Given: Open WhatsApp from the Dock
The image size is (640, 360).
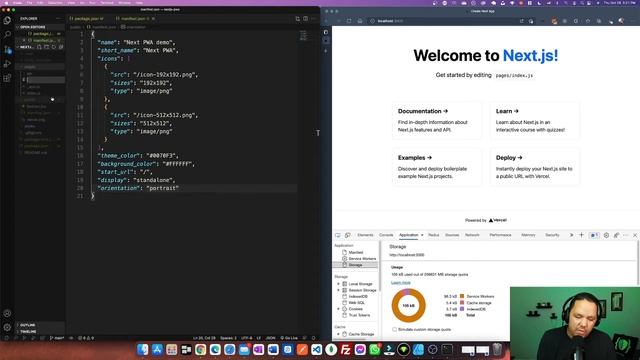Looking at the screenshot, I should [375, 349].
